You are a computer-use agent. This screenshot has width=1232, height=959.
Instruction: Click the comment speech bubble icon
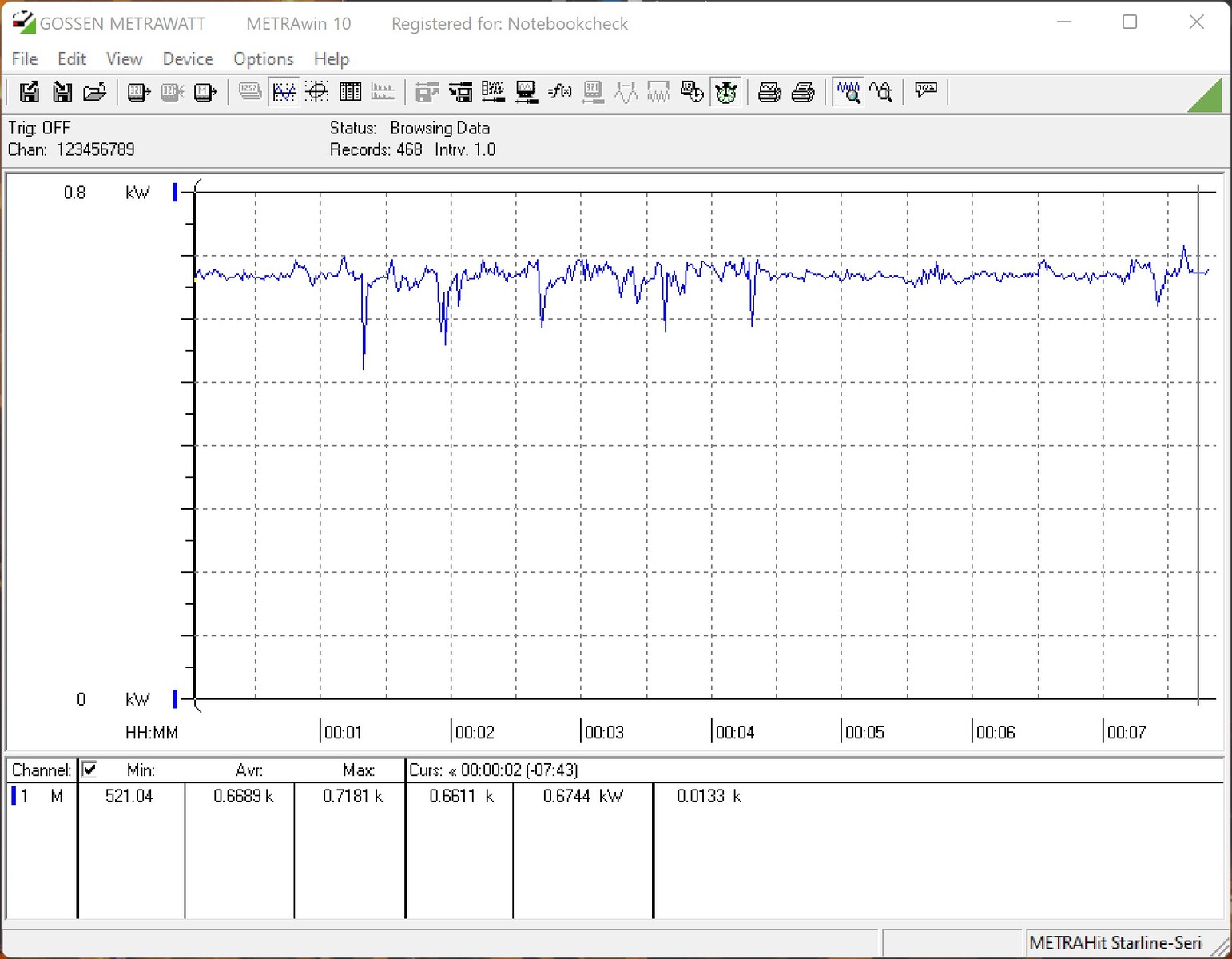[x=926, y=91]
